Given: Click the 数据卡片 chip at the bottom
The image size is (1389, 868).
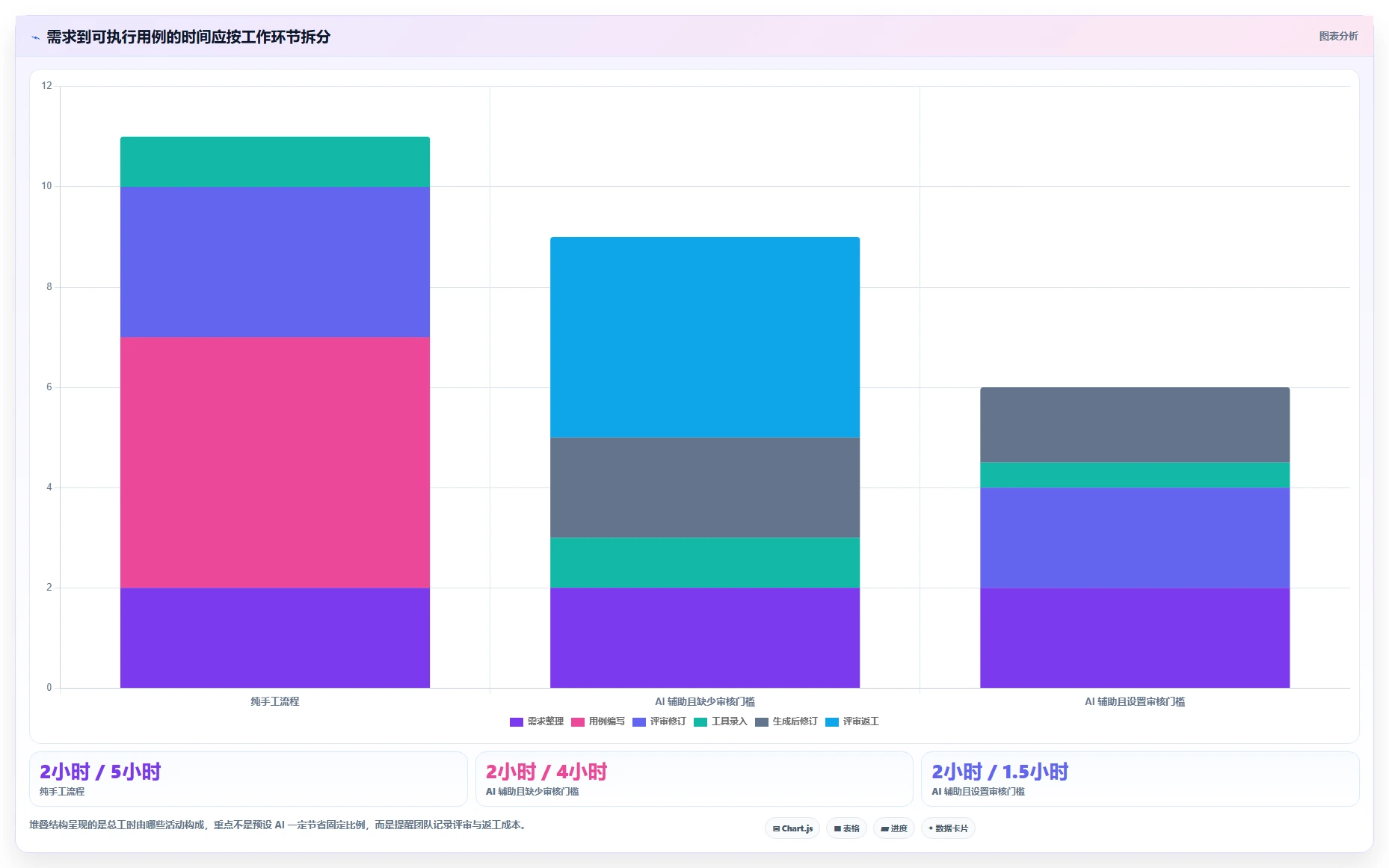Looking at the screenshot, I should (x=948, y=828).
